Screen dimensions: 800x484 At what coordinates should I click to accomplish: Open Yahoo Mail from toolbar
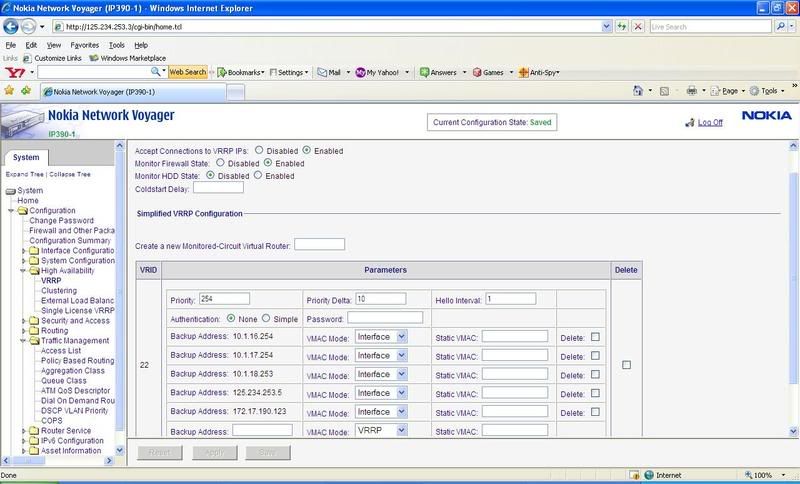pyautogui.click(x=329, y=72)
